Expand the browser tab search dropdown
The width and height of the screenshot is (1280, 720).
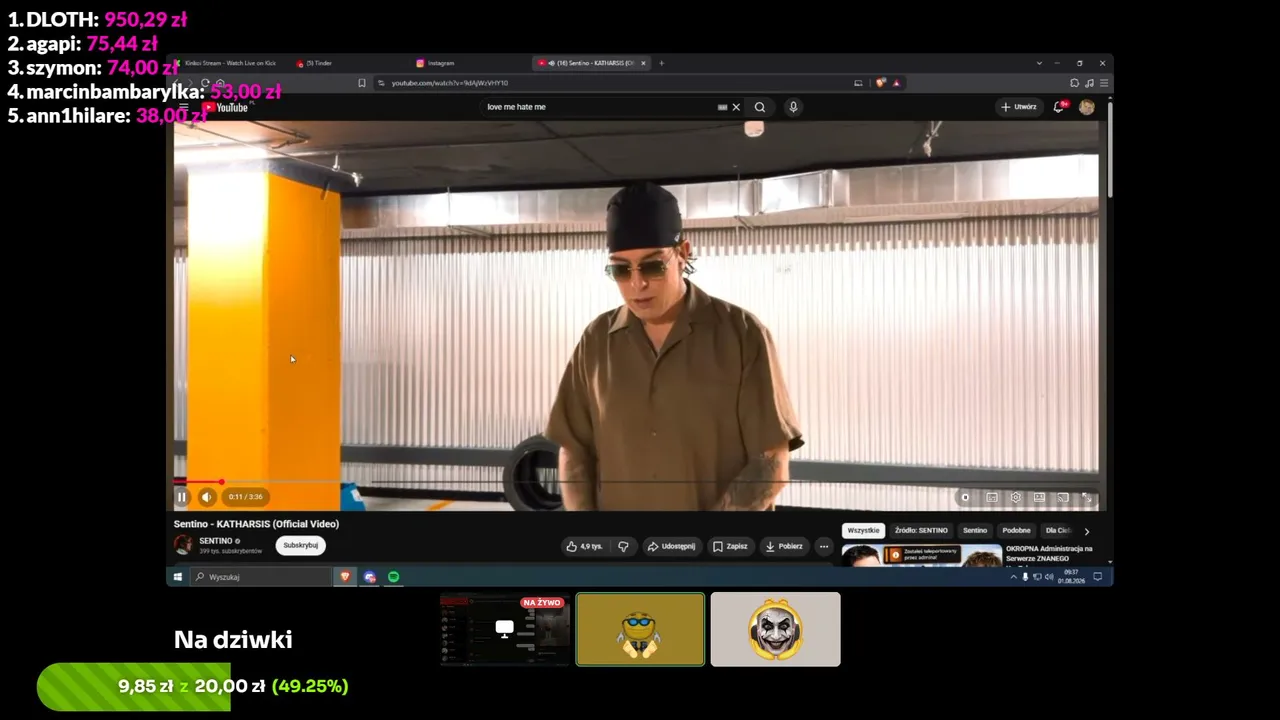[1039, 63]
